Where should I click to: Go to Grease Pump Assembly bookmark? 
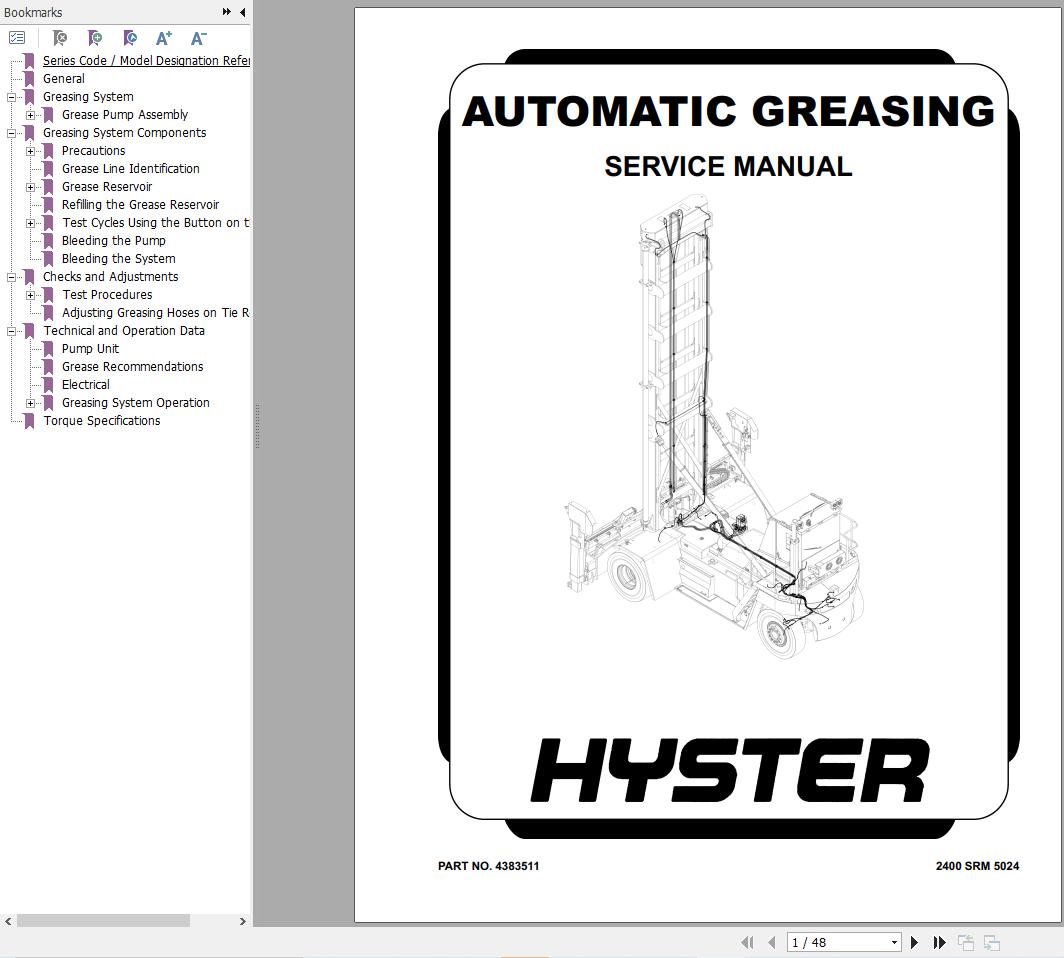[125, 115]
